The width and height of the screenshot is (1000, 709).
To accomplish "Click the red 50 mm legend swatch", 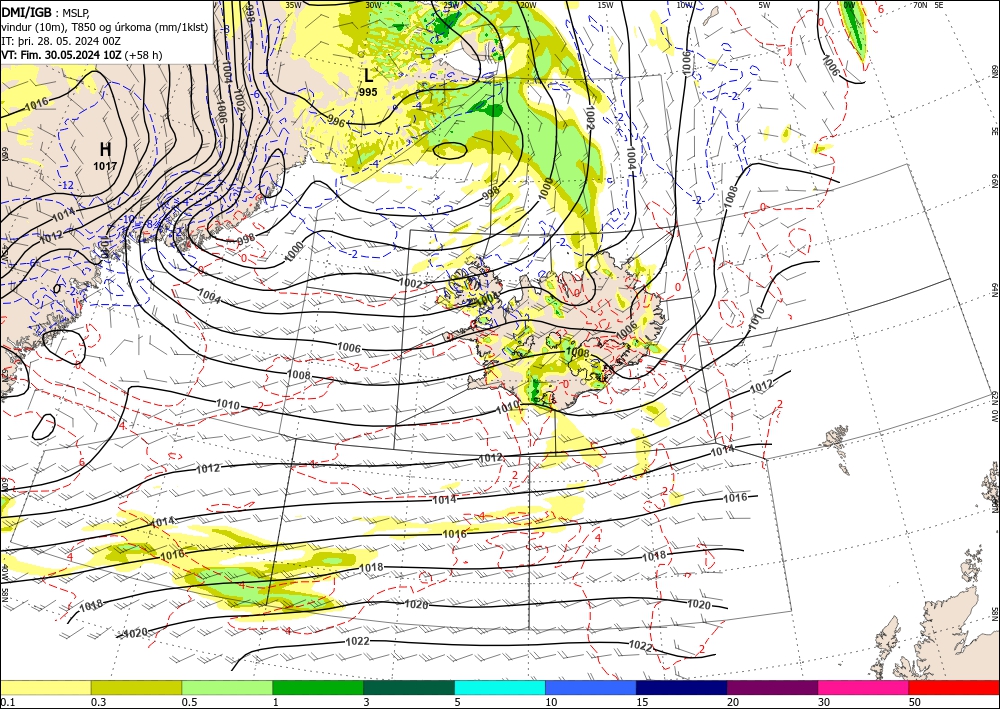I will (x=954, y=687).
